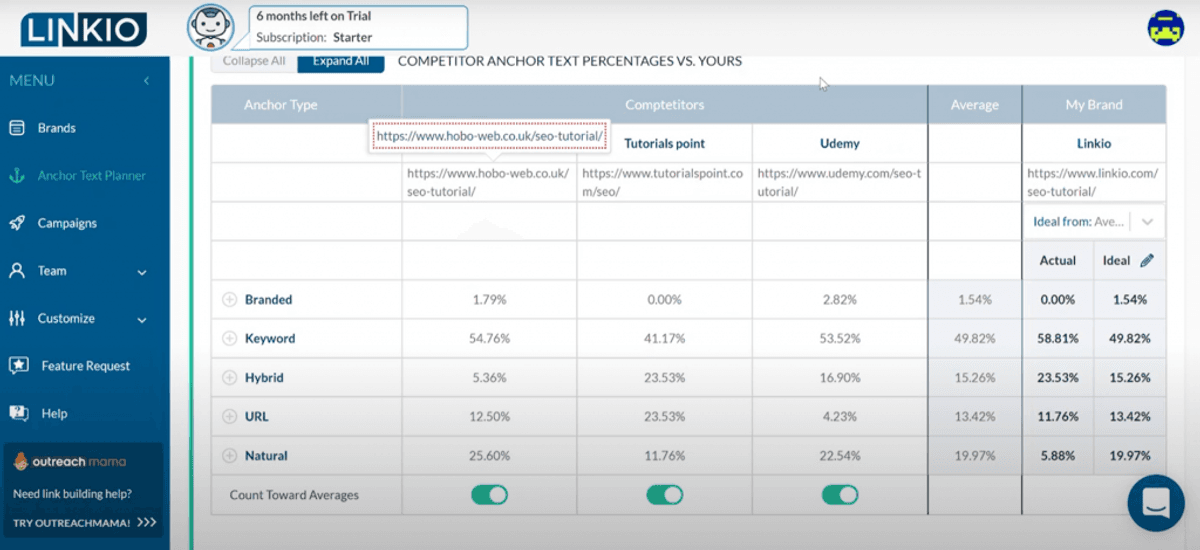Open Brands in sidebar

tap(57, 128)
